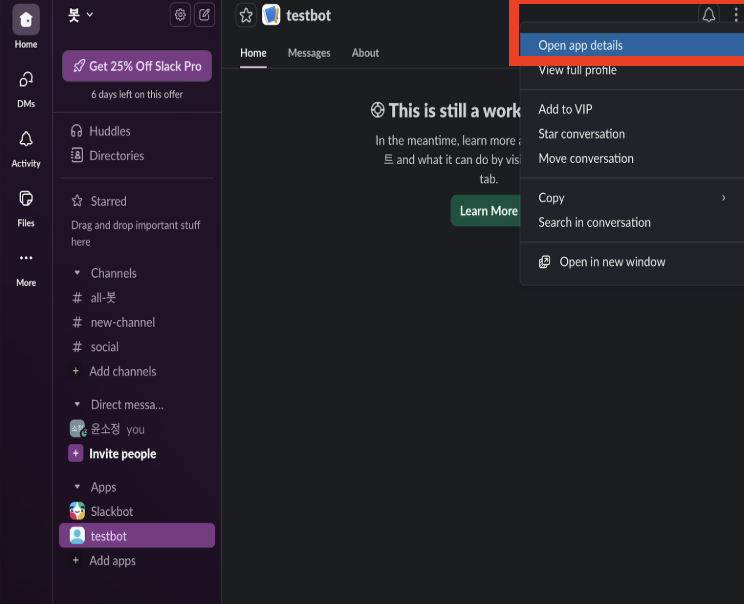Choose Search in conversation
Image resolution: width=744 pixels, height=604 pixels.
632,223
